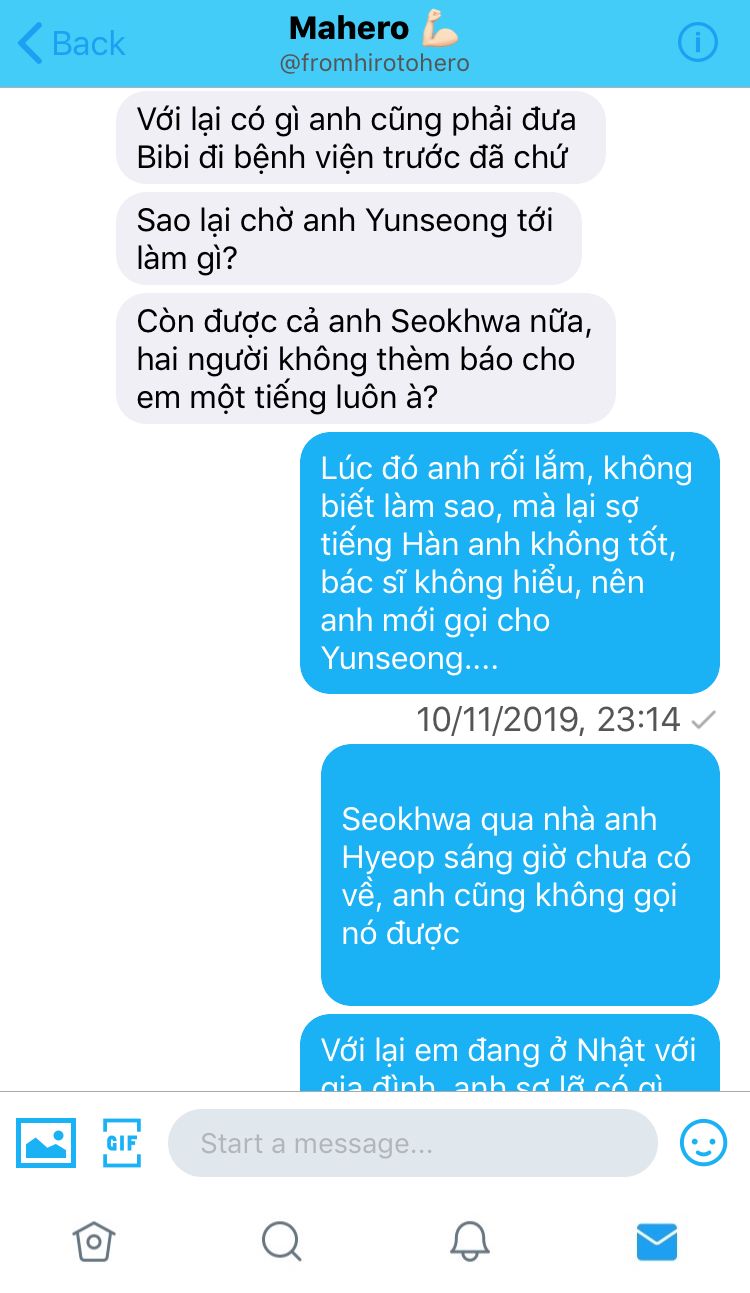Select message about taking Bibi to hospital

coord(361,138)
